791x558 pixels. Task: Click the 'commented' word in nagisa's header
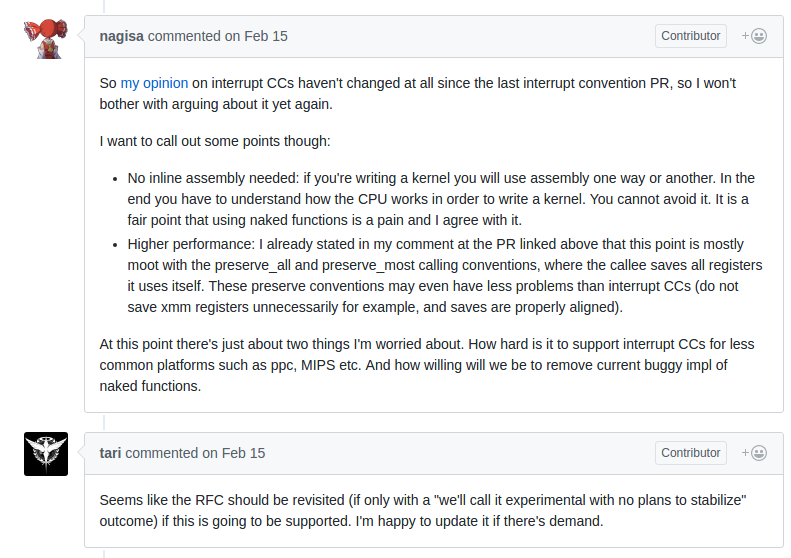click(184, 36)
